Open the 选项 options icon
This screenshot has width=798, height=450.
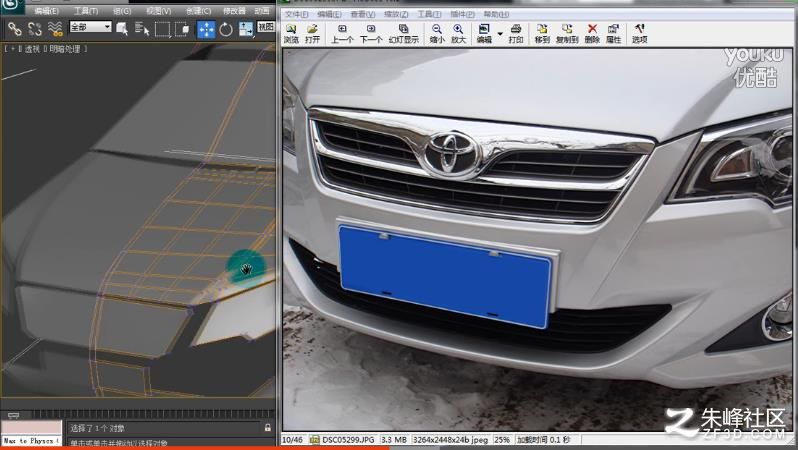[x=639, y=34]
